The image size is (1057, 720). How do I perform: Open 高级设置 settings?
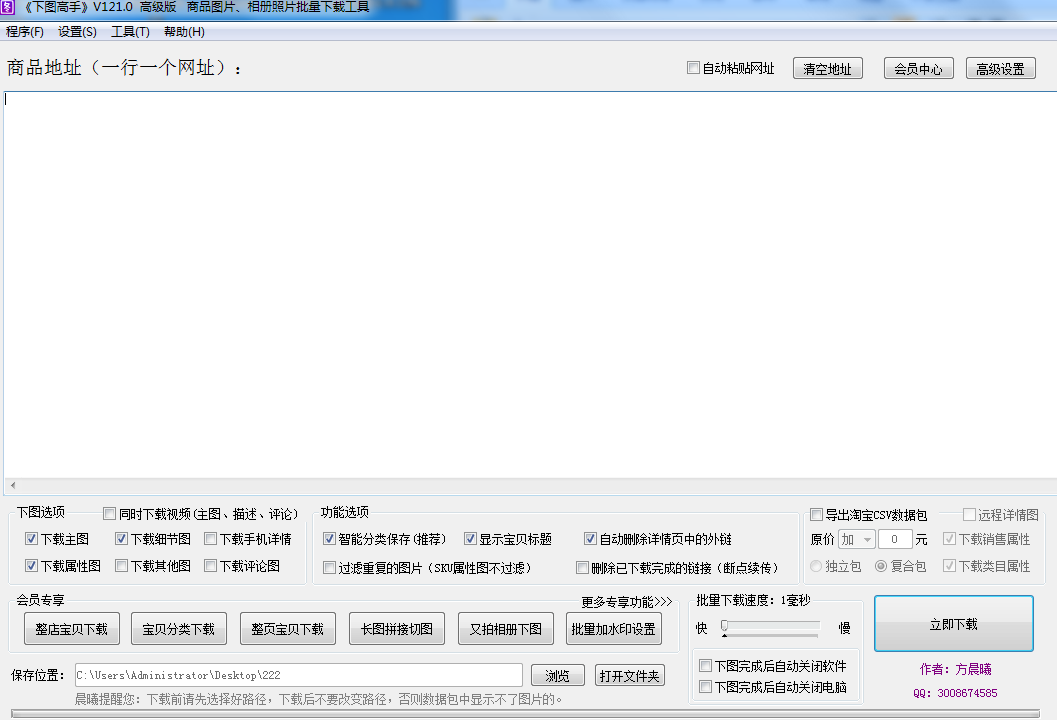(1000, 68)
